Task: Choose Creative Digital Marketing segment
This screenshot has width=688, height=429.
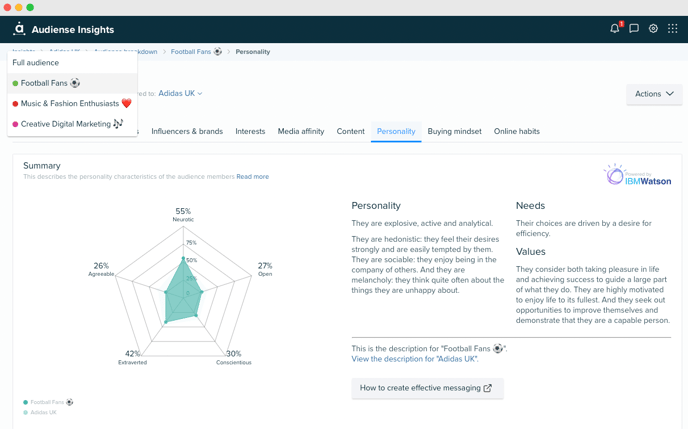Action: pyautogui.click(x=72, y=124)
